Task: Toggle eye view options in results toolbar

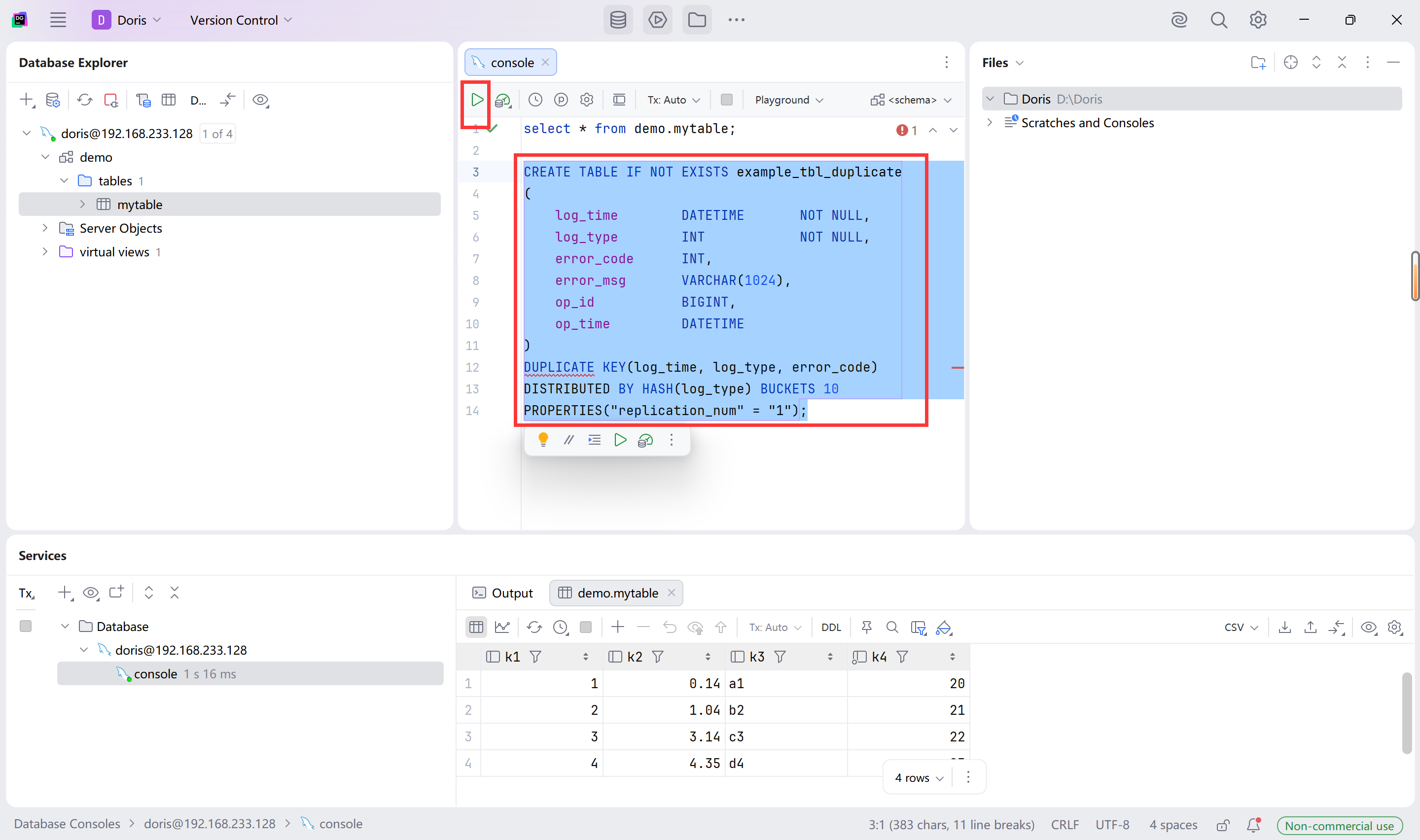Action: pos(1369,627)
